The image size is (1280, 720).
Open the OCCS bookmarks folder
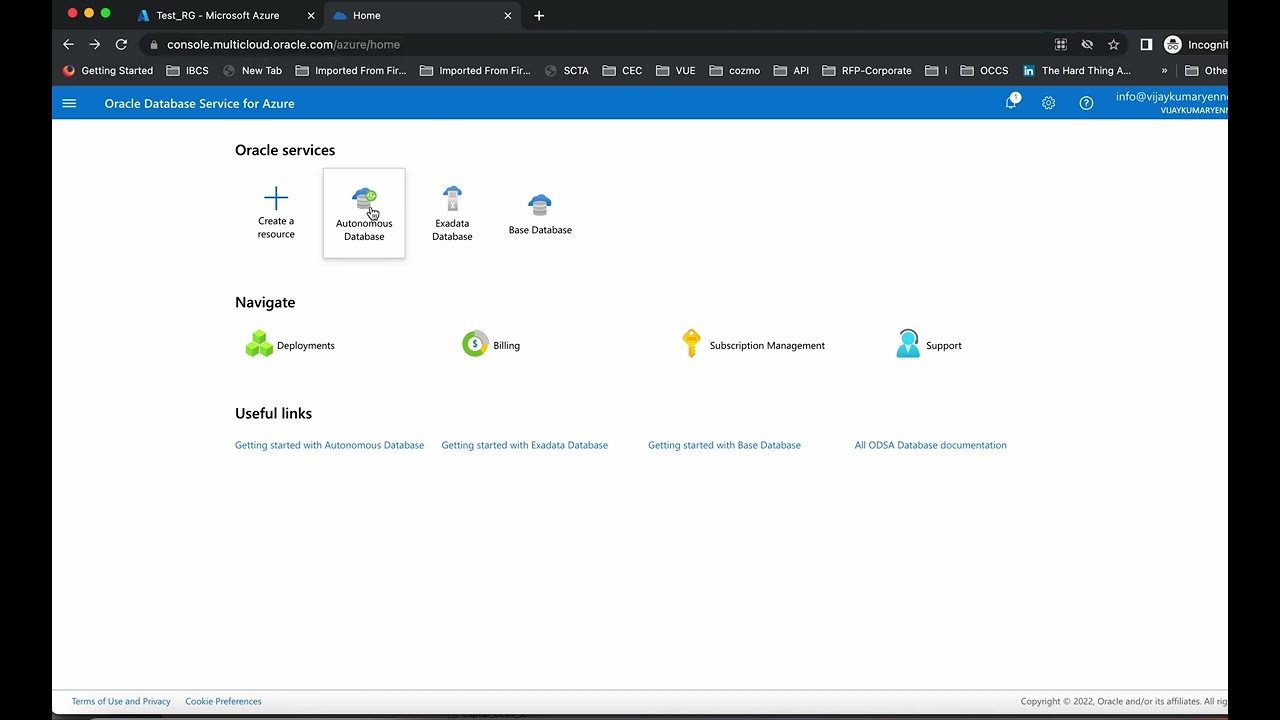click(x=984, y=70)
